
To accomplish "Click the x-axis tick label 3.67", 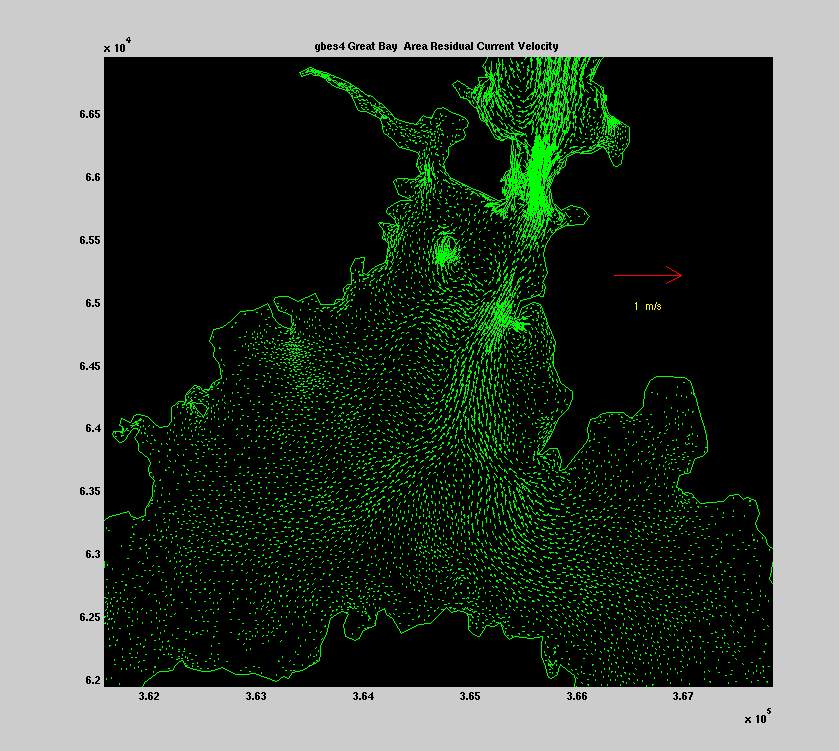I will click(x=683, y=696).
